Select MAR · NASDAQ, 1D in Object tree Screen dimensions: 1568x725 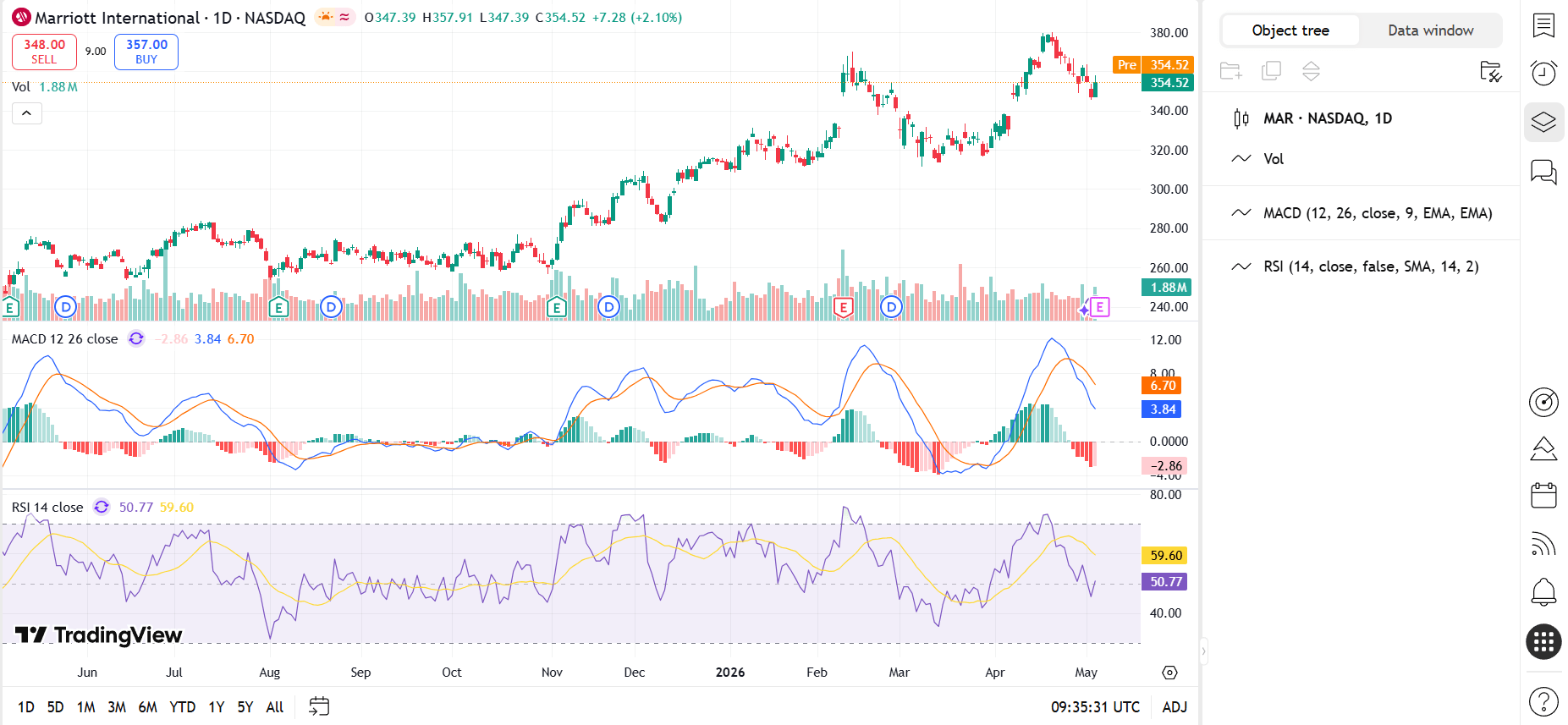point(1361,118)
